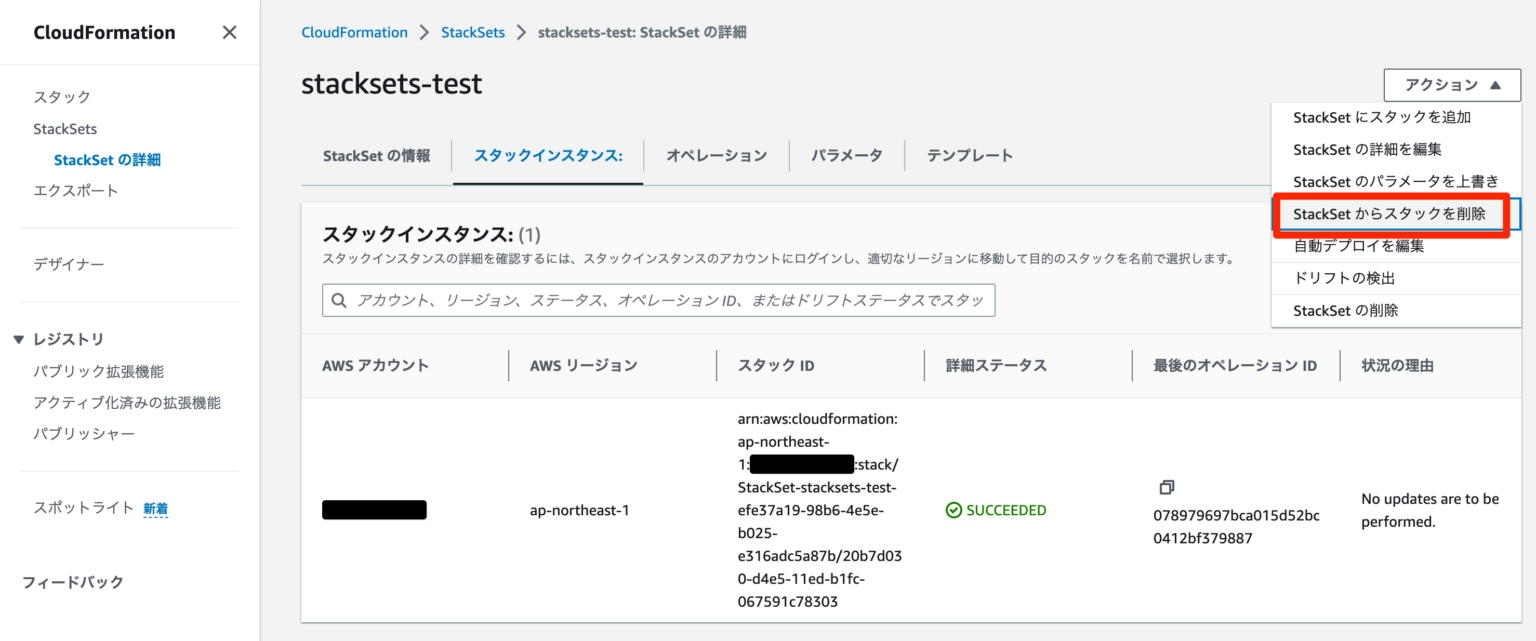Close the CloudFormation navigation sidebar
The image size is (1536, 641).
pos(229,32)
